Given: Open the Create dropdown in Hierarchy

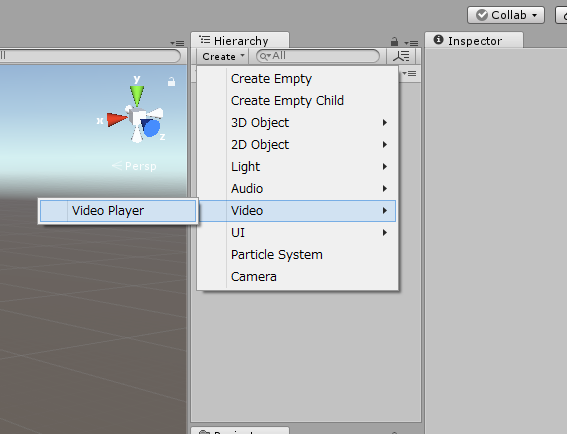Looking at the screenshot, I should point(223,56).
